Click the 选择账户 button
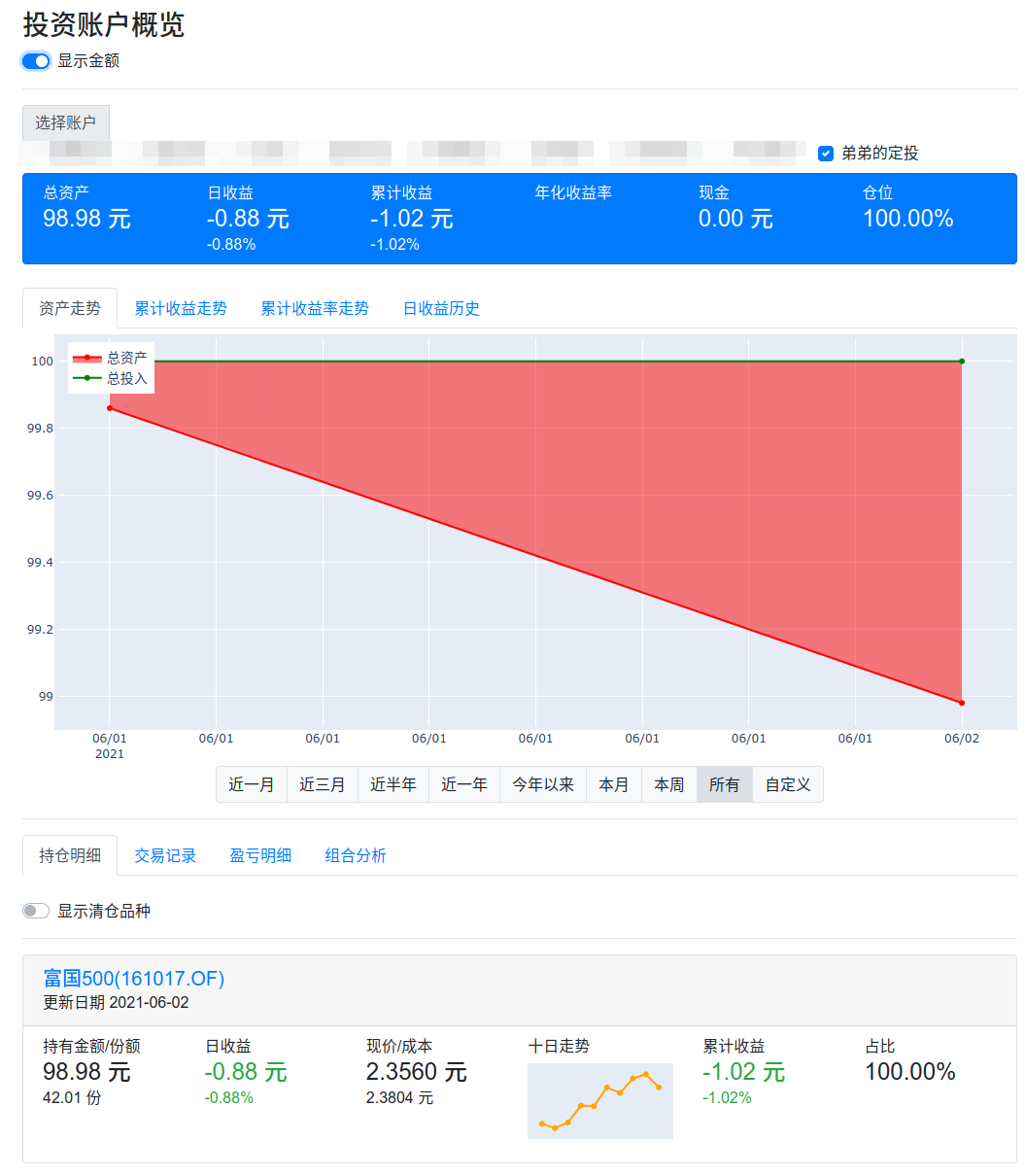1025x1176 pixels. click(66, 123)
